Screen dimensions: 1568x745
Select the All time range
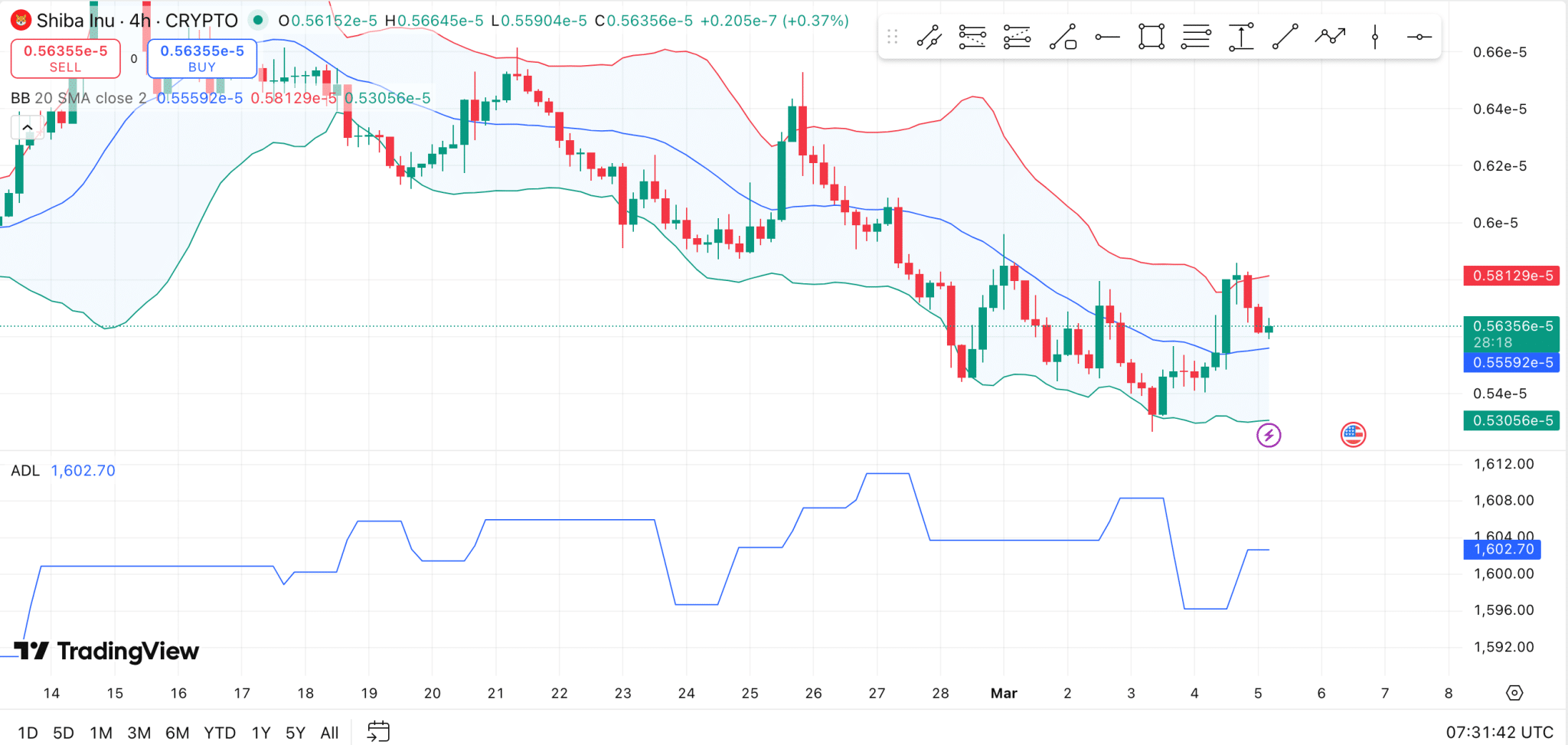[x=329, y=733]
